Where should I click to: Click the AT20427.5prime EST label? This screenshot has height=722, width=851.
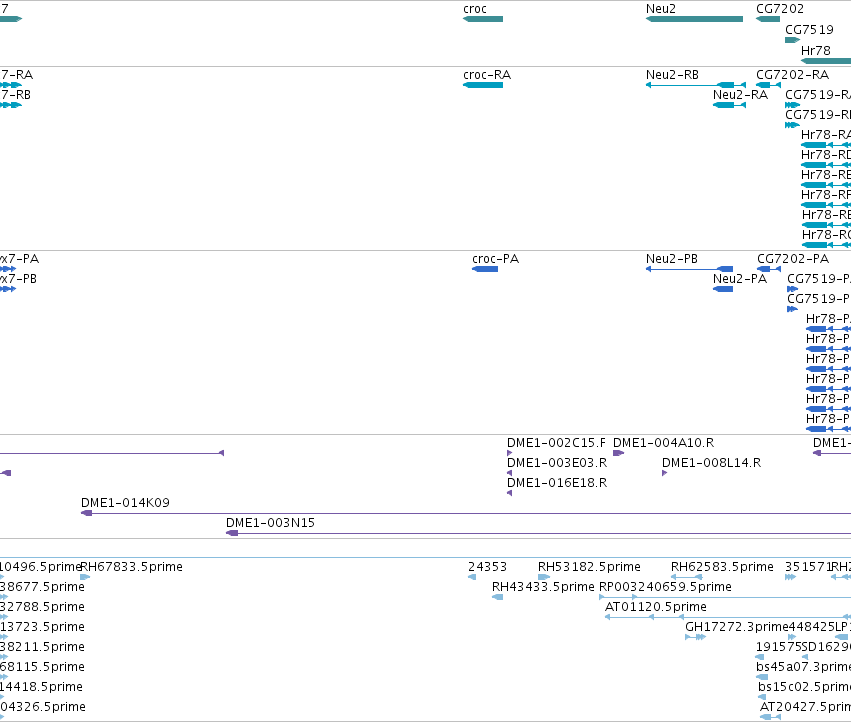click(805, 707)
